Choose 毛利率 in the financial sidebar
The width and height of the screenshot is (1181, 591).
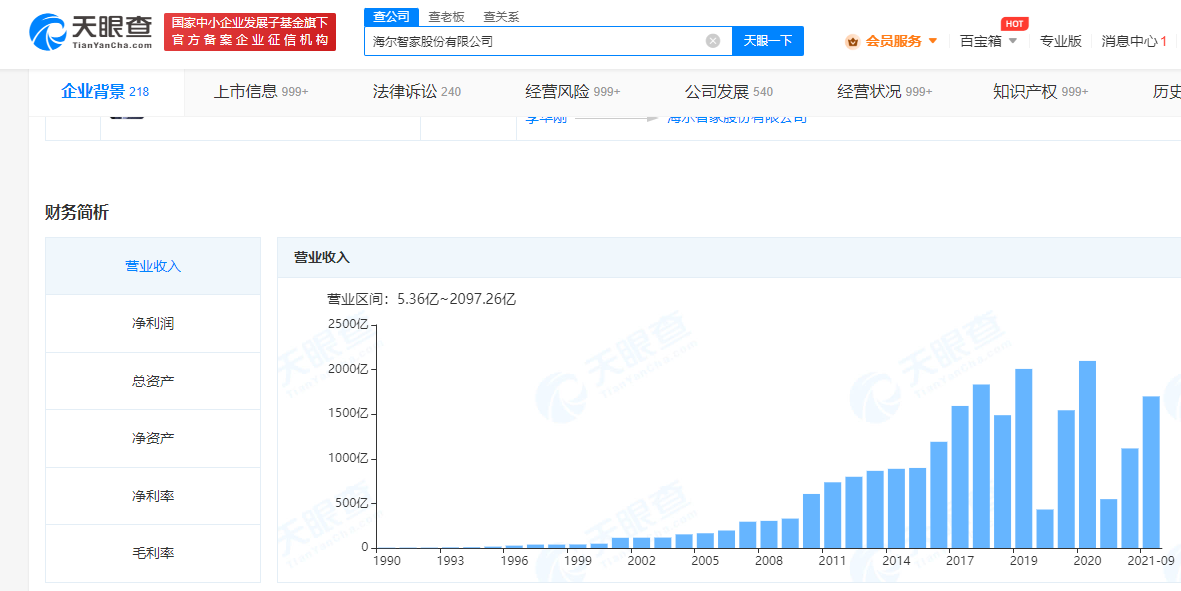pyautogui.click(x=153, y=553)
